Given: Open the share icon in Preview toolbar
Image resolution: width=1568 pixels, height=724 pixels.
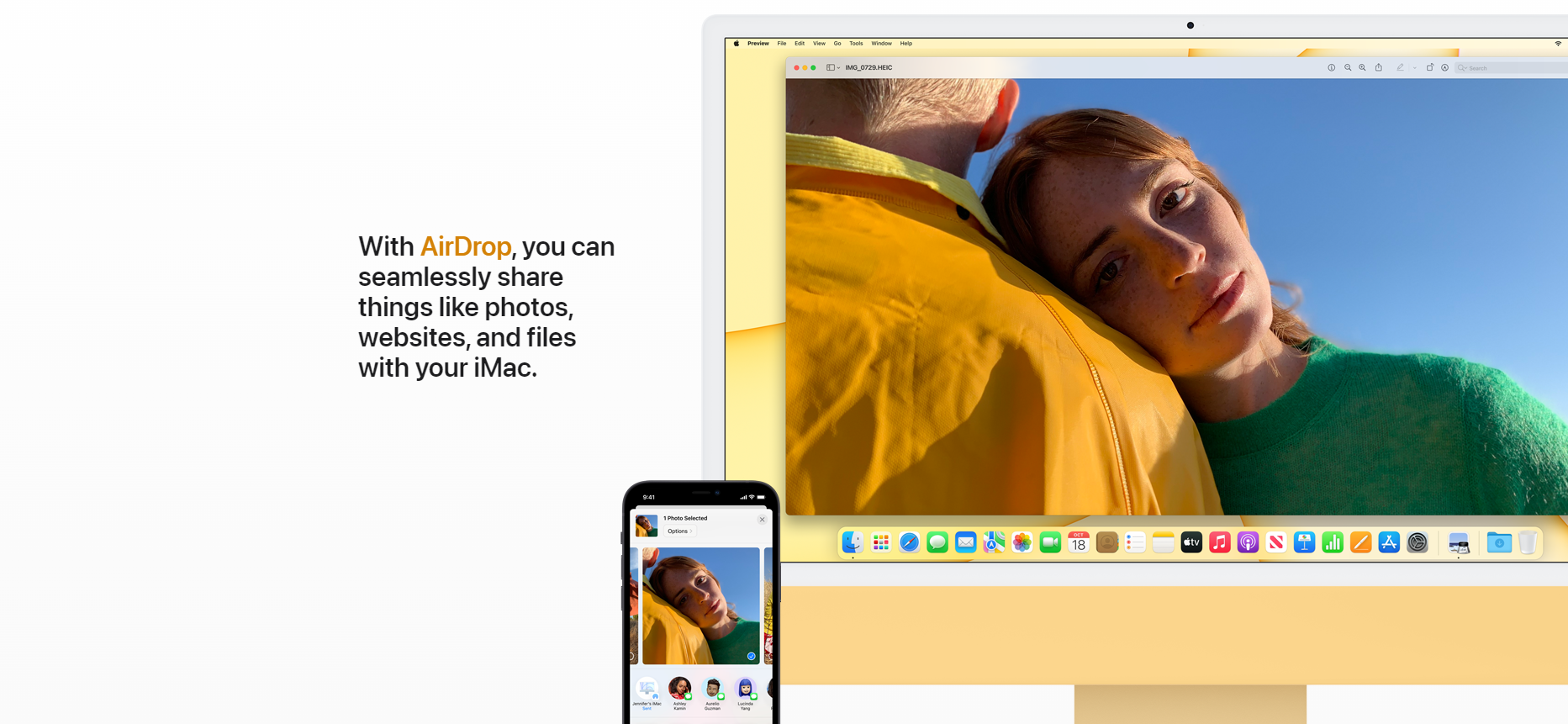Looking at the screenshot, I should click(1379, 68).
